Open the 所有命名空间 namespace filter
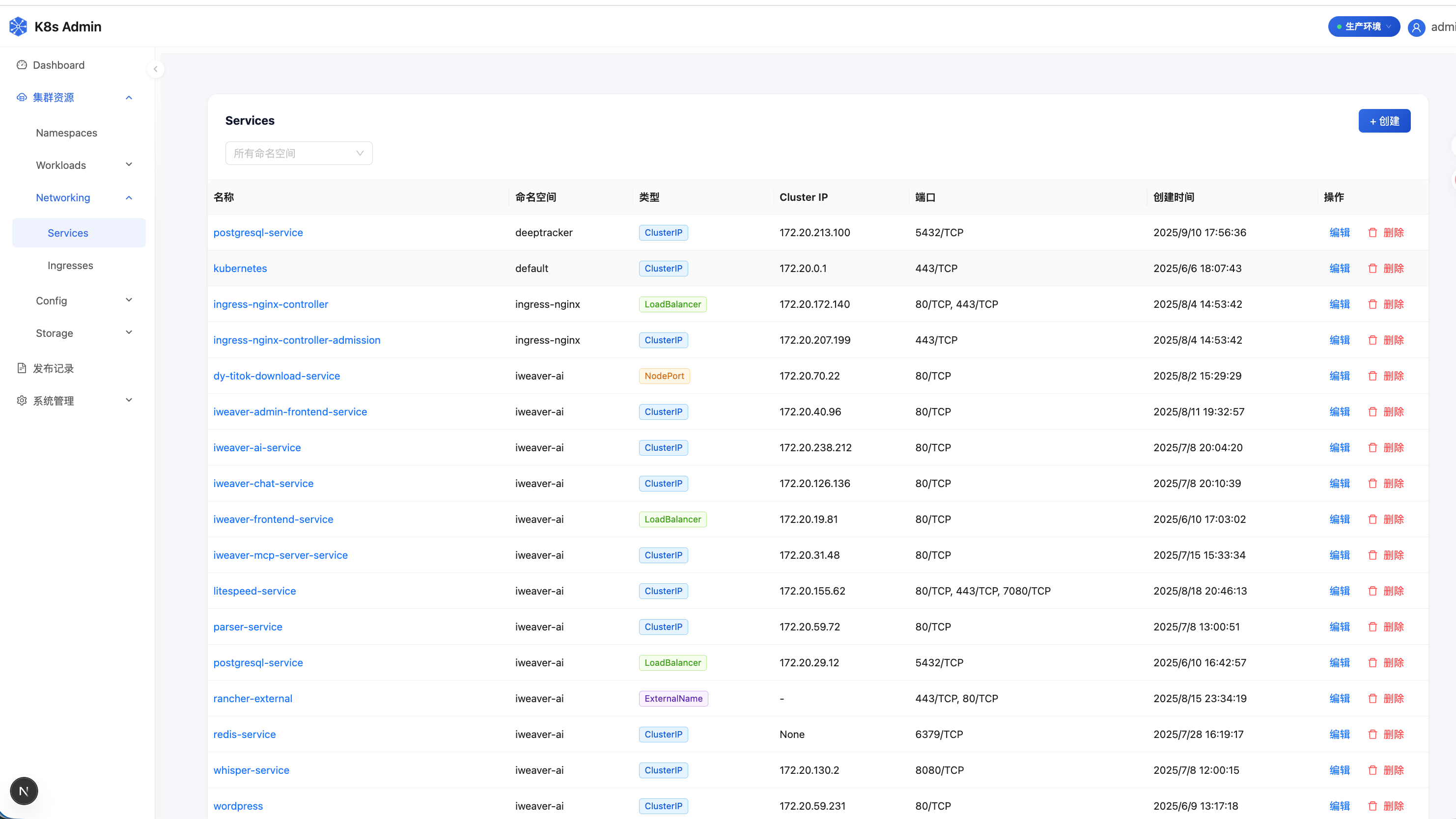1456x819 pixels. click(299, 153)
